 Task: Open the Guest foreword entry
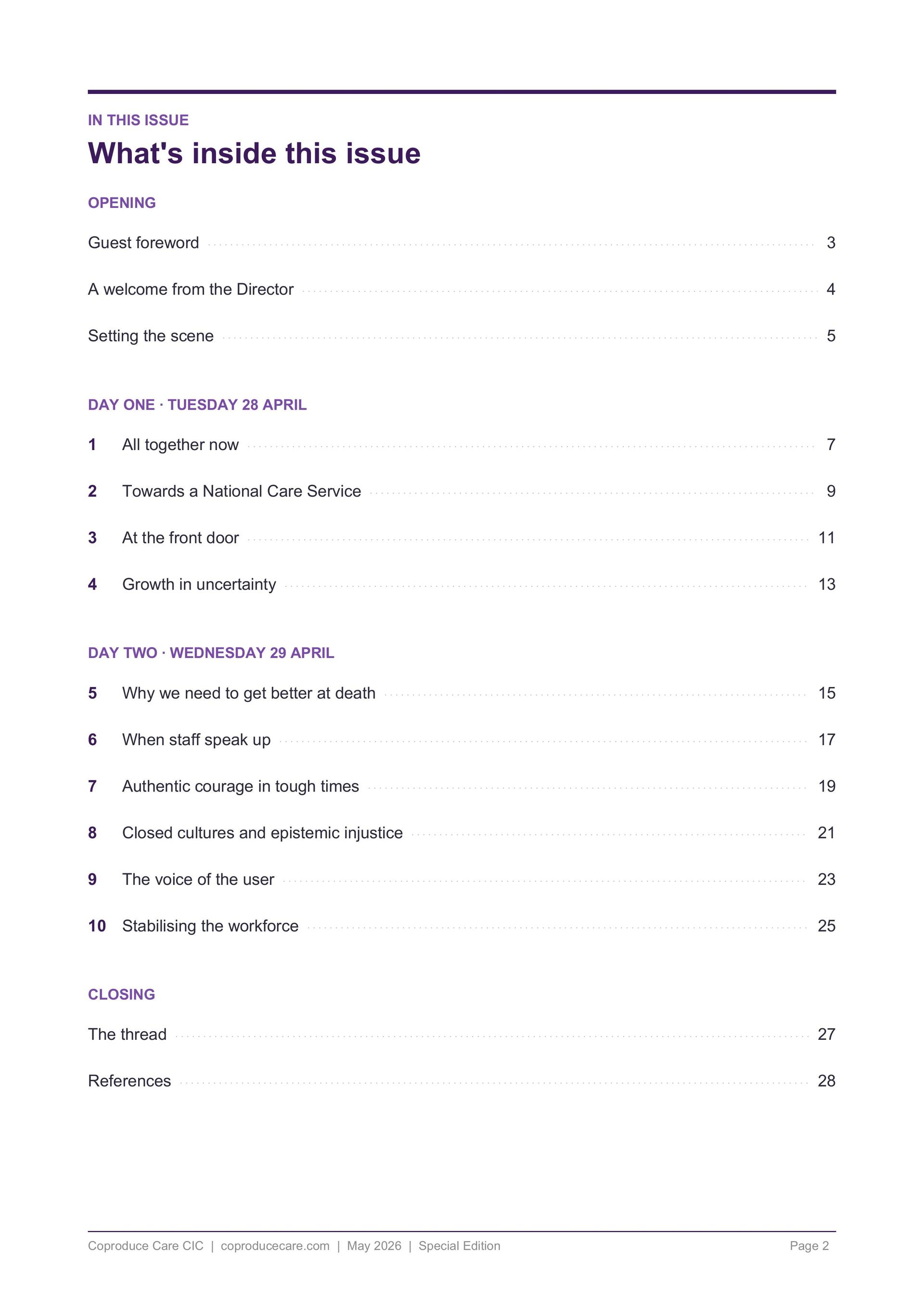[462, 243]
